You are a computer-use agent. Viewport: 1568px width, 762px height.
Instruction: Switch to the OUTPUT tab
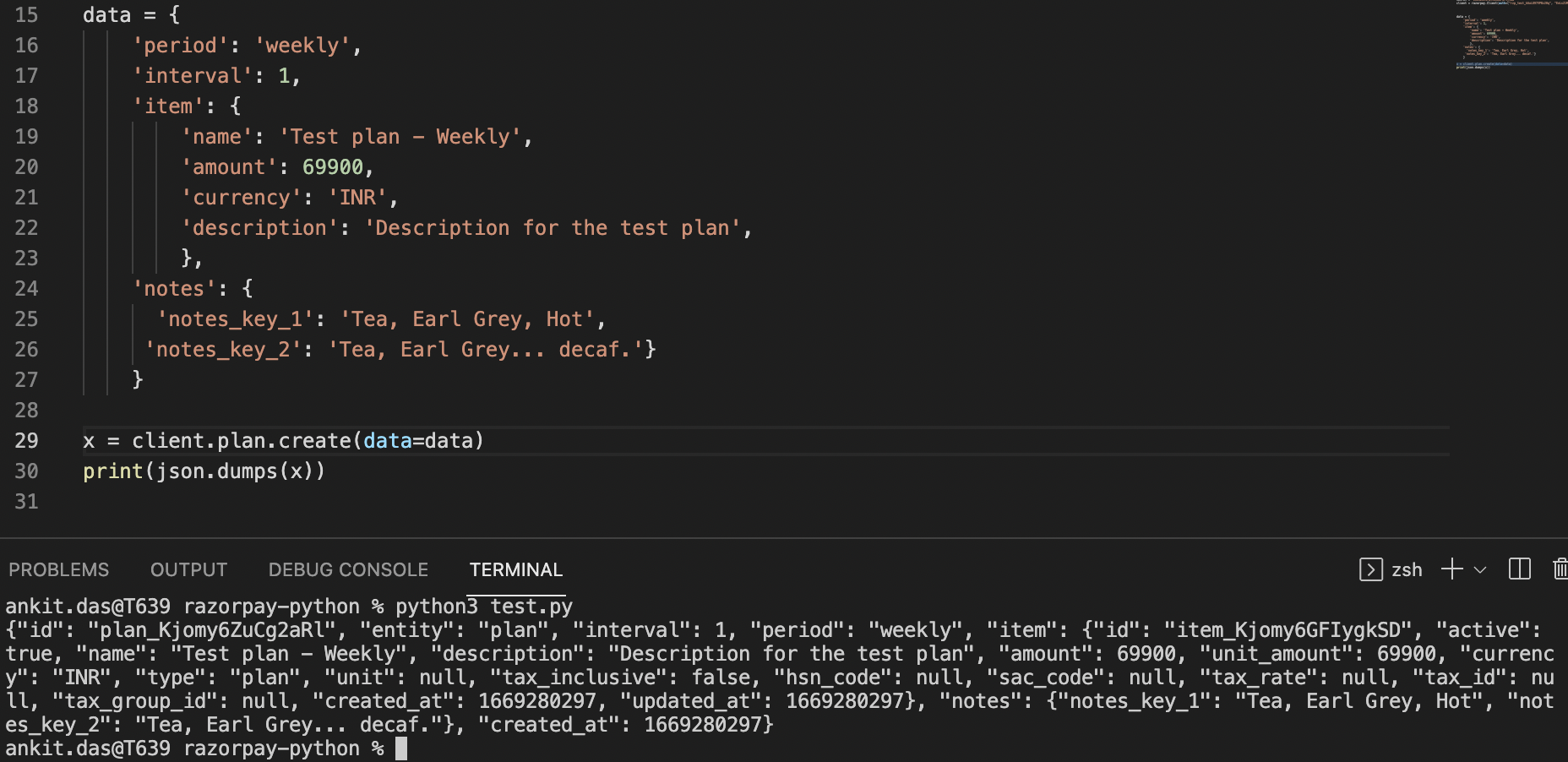[188, 569]
